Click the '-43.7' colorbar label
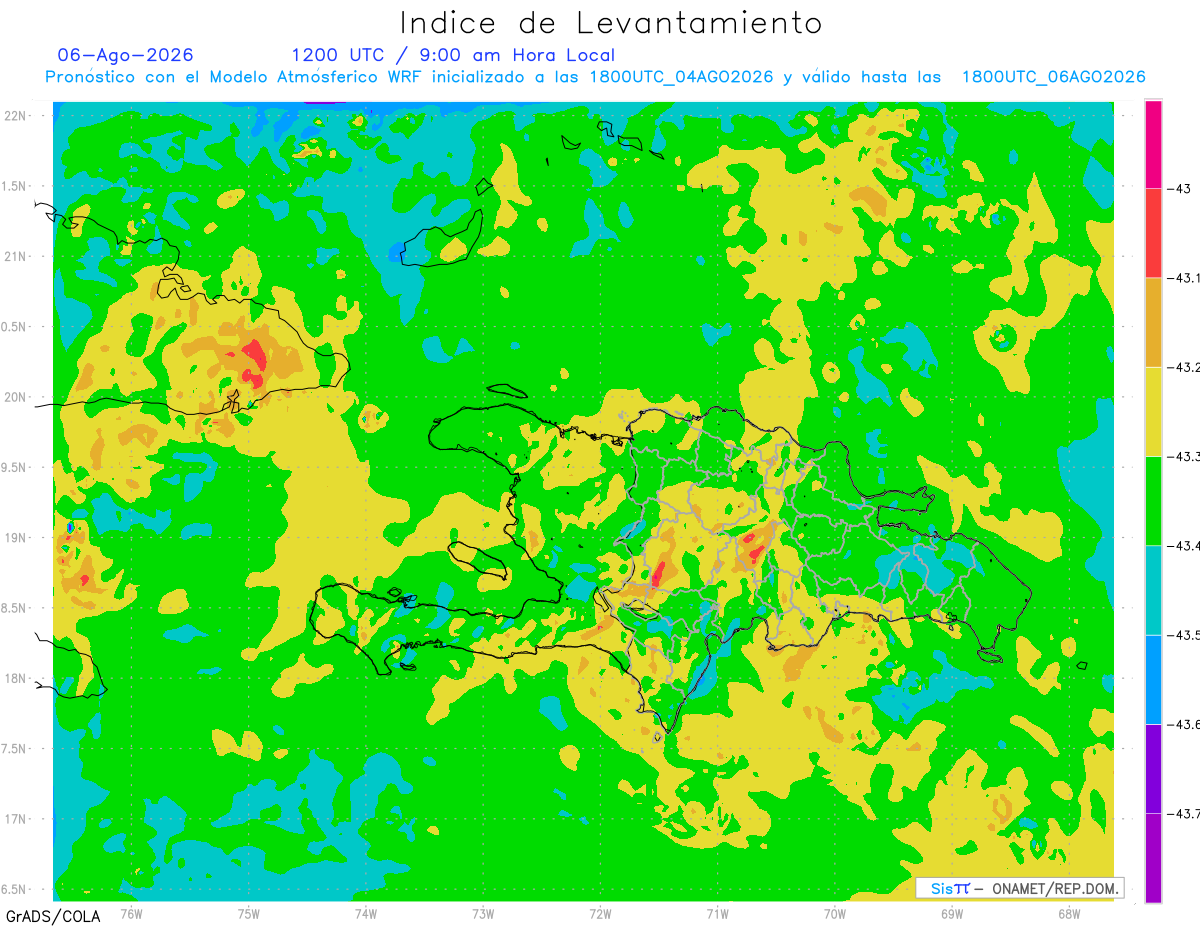 (x=1182, y=813)
